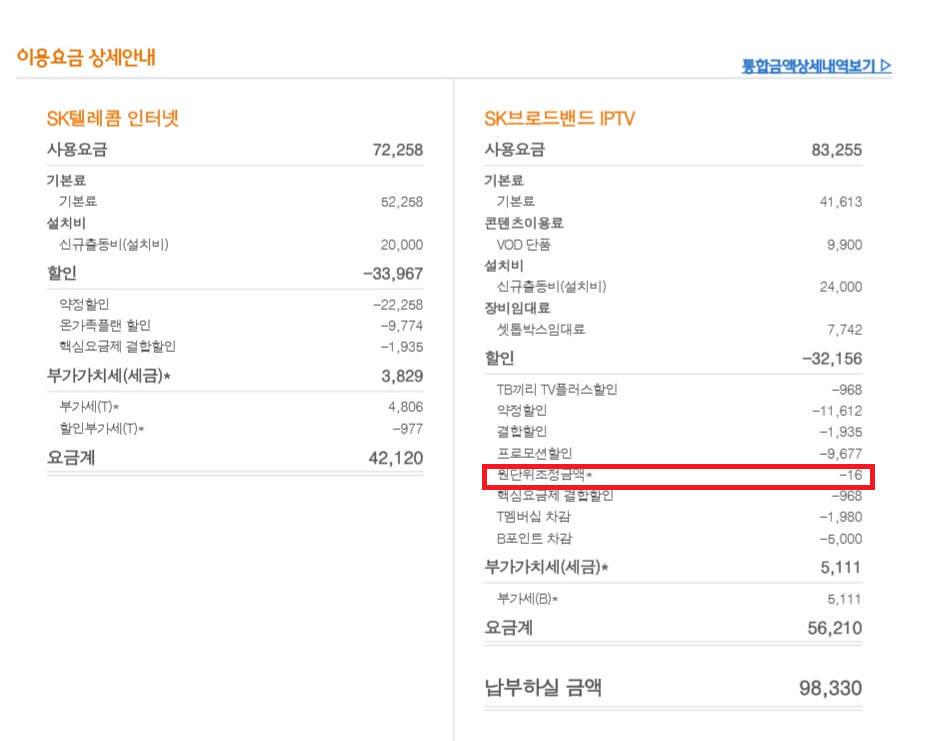Click the 할인부가세(T) line item

101,429
